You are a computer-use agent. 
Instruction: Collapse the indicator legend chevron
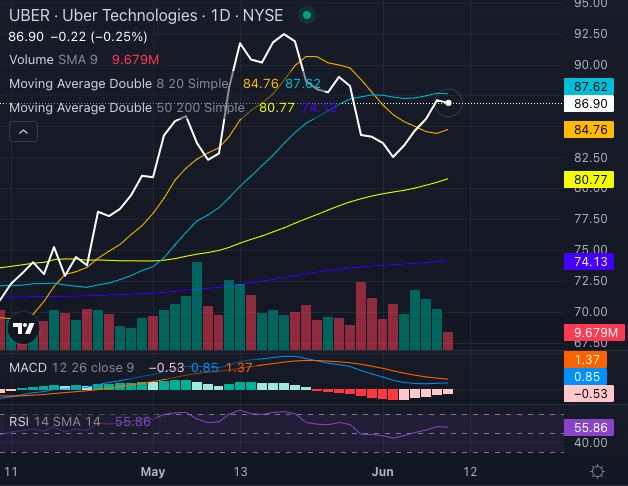pos(24,131)
